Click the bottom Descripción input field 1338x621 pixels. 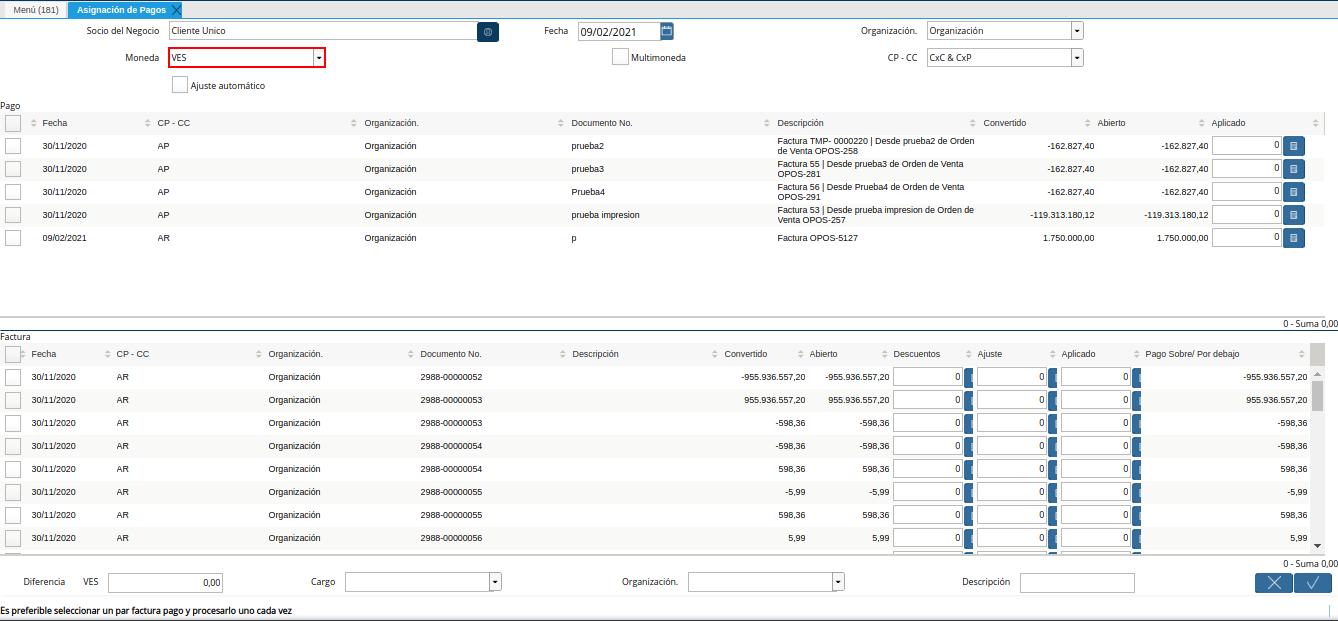(1077, 583)
